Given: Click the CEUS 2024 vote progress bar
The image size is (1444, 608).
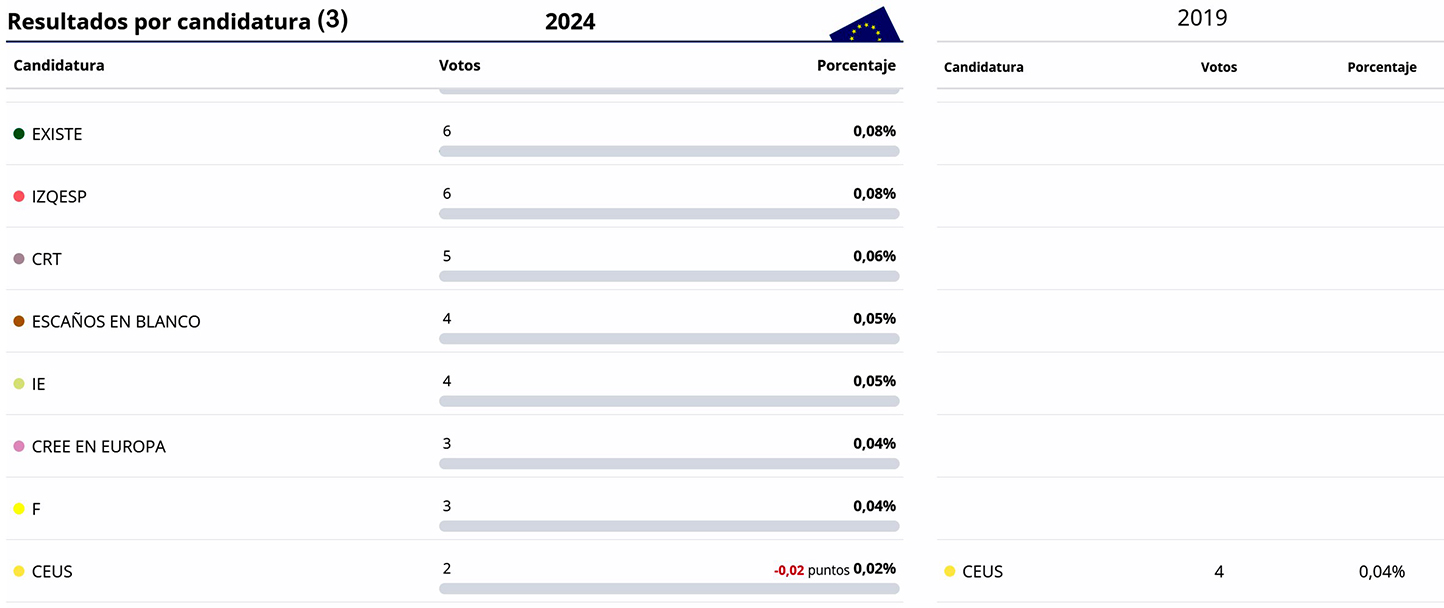Looking at the screenshot, I should [669, 589].
